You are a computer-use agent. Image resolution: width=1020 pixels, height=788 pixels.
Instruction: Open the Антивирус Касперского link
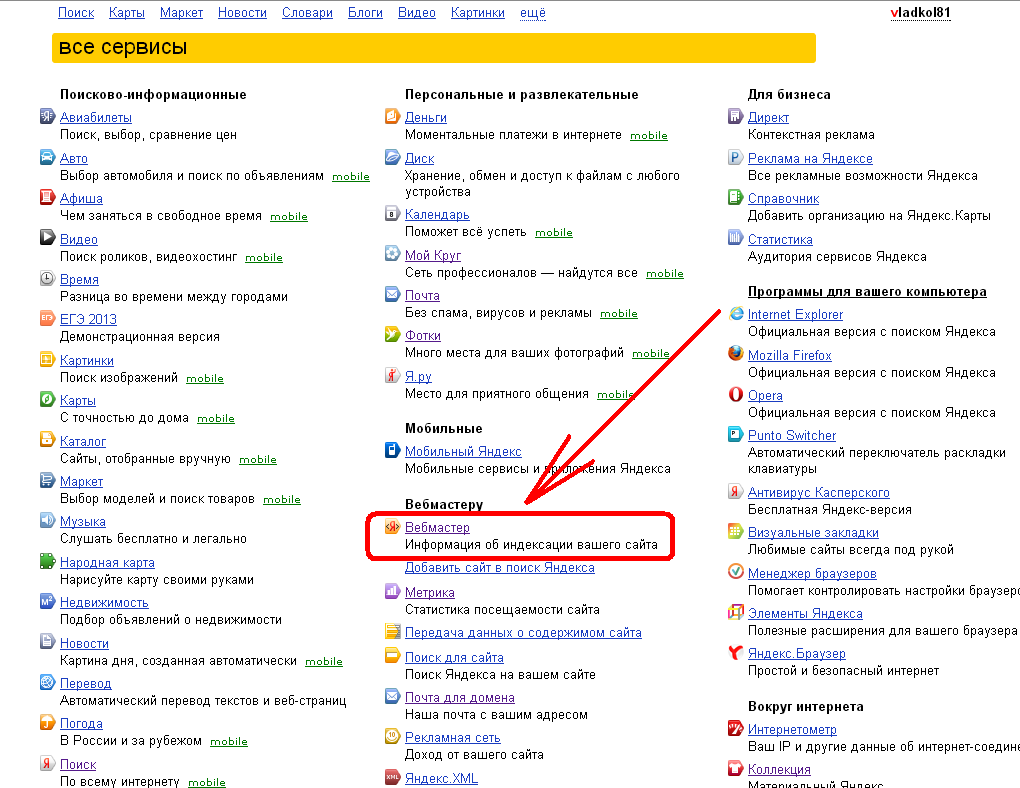818,493
